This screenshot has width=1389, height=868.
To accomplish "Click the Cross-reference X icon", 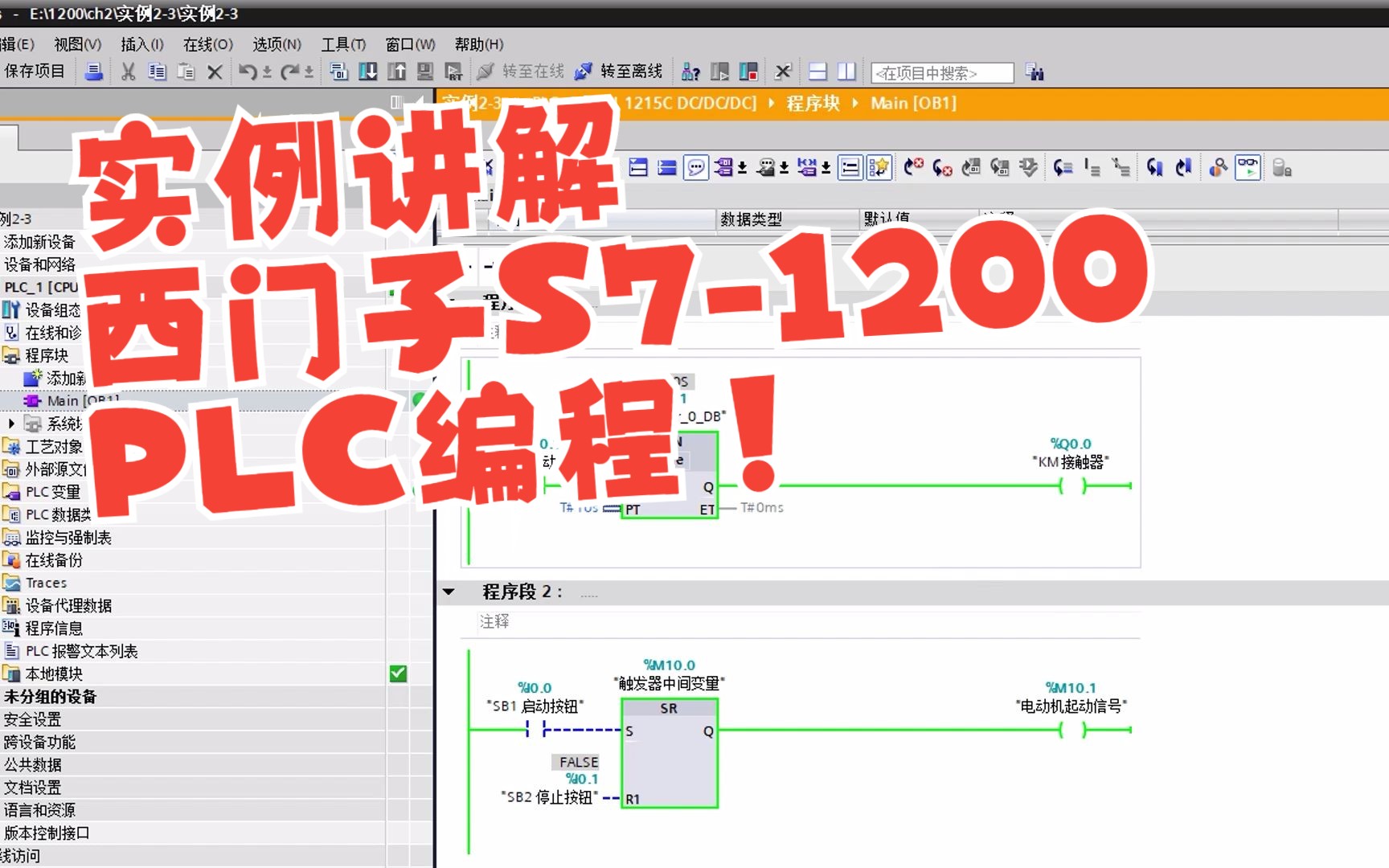I will pos(783,72).
